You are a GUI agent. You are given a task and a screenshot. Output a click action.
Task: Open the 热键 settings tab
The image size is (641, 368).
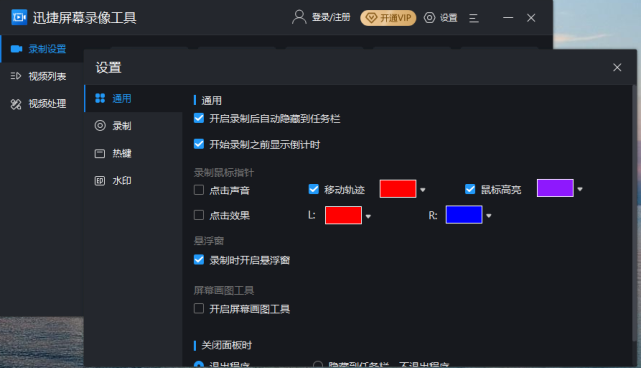(x=133, y=153)
